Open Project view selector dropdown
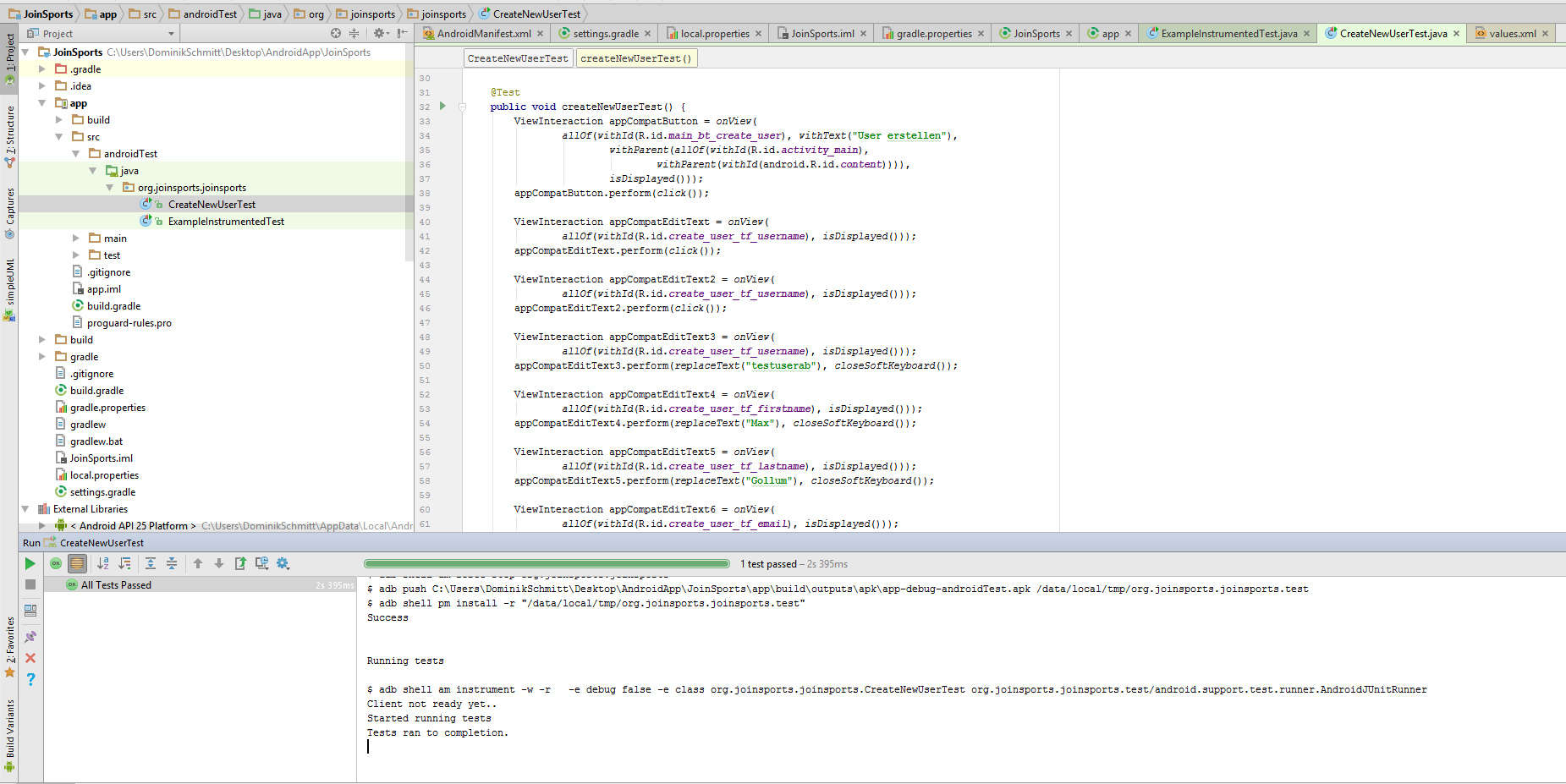Screen dimensions: 1566x784 [102, 34]
